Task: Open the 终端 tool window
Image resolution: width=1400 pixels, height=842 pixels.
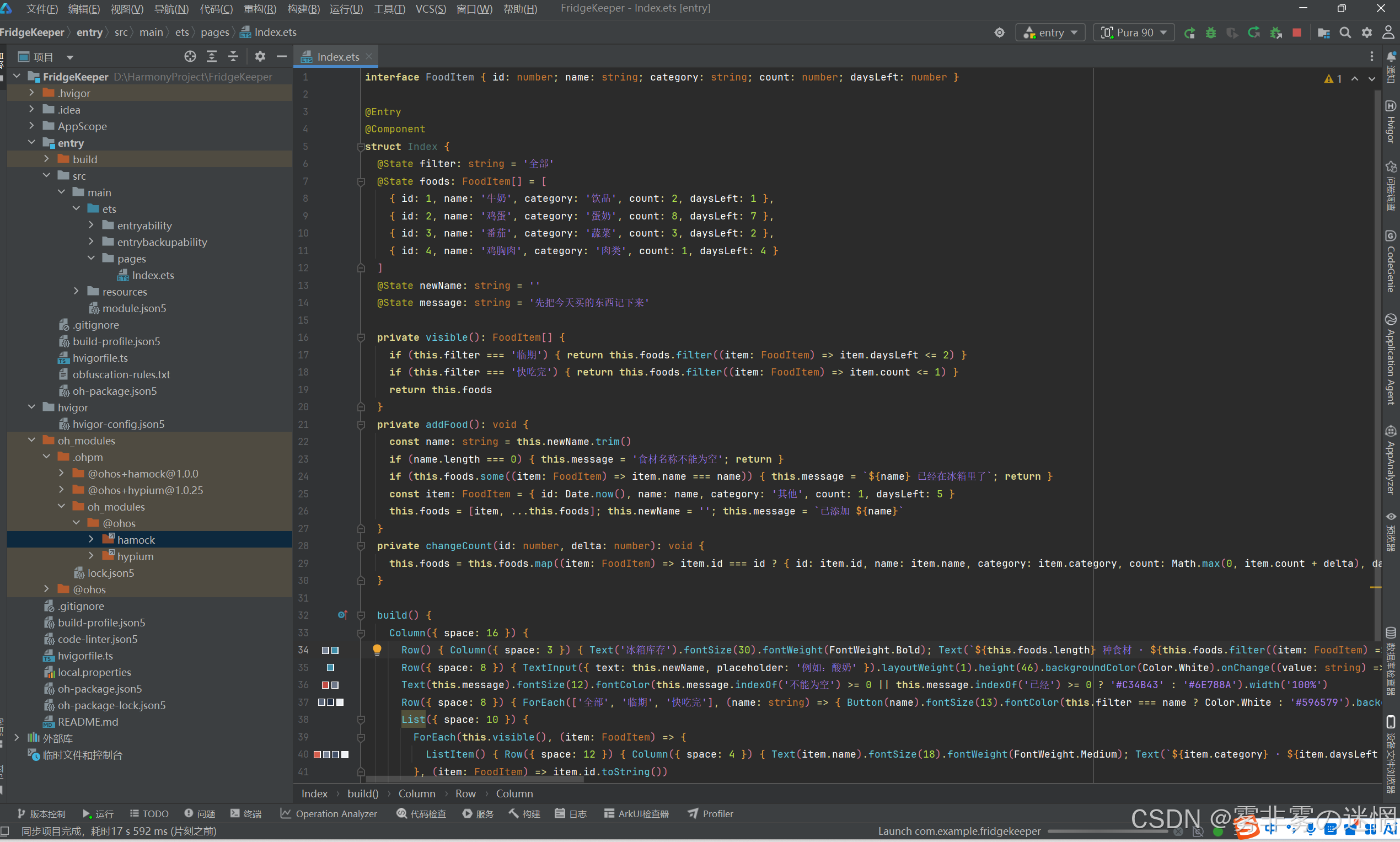Action: (245, 814)
